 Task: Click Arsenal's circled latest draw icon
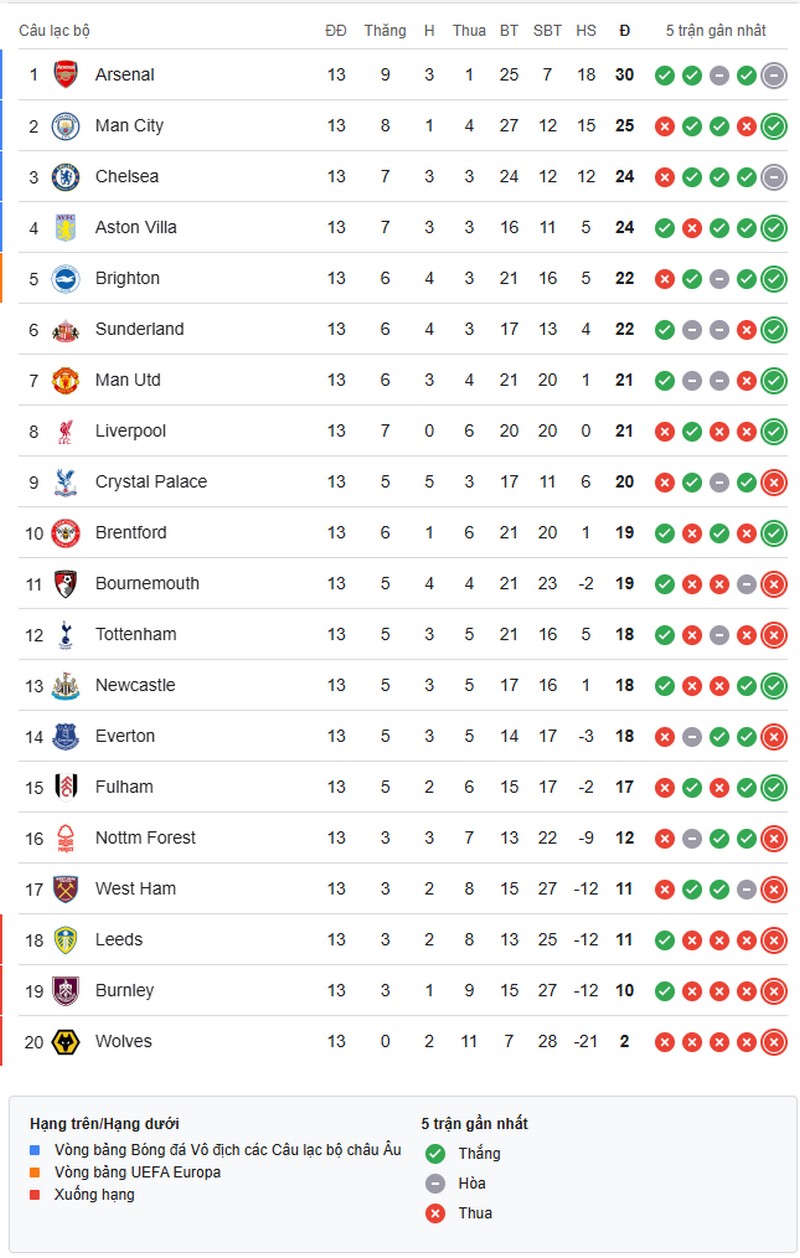coord(773,75)
